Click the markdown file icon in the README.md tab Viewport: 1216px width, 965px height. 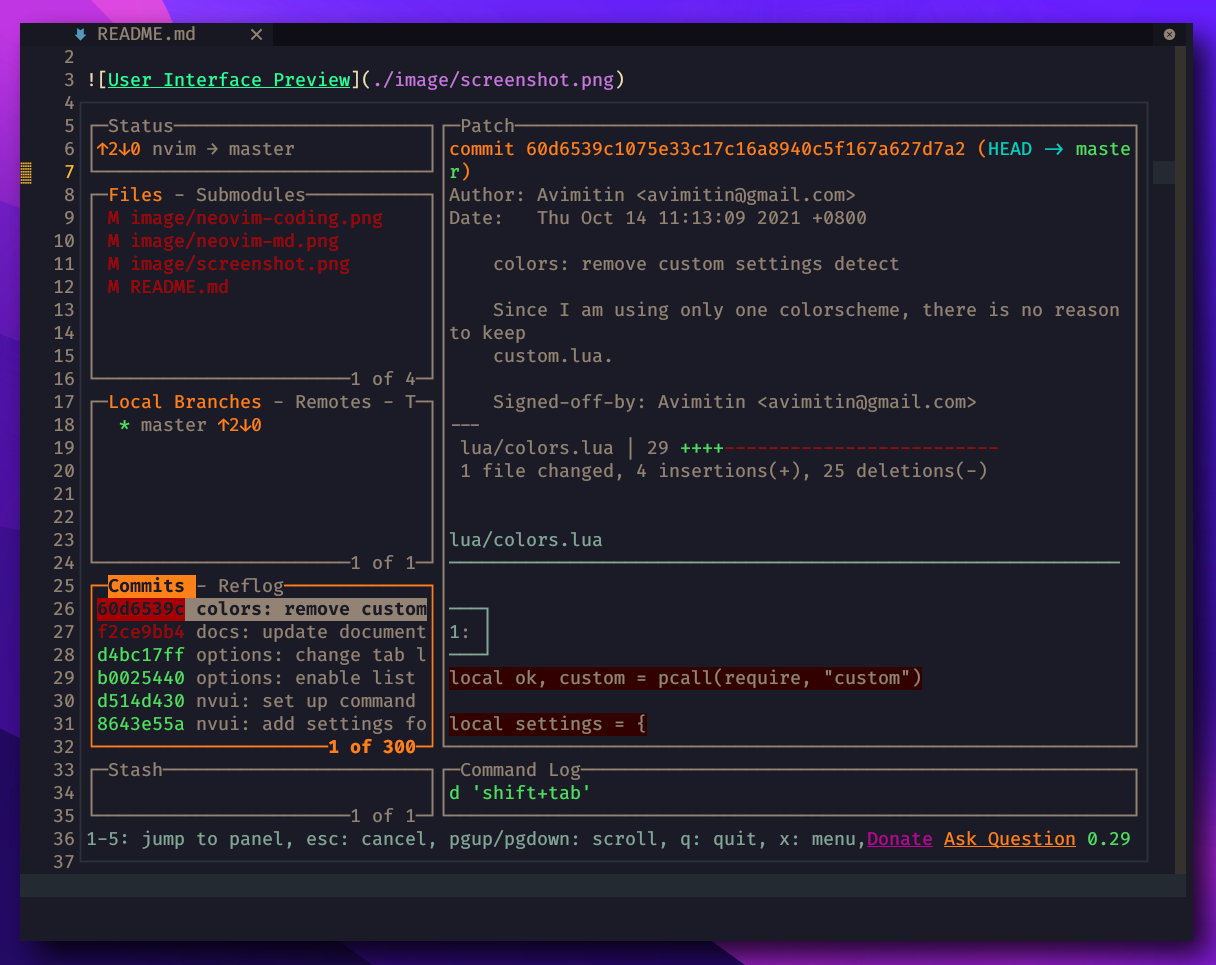(x=80, y=34)
